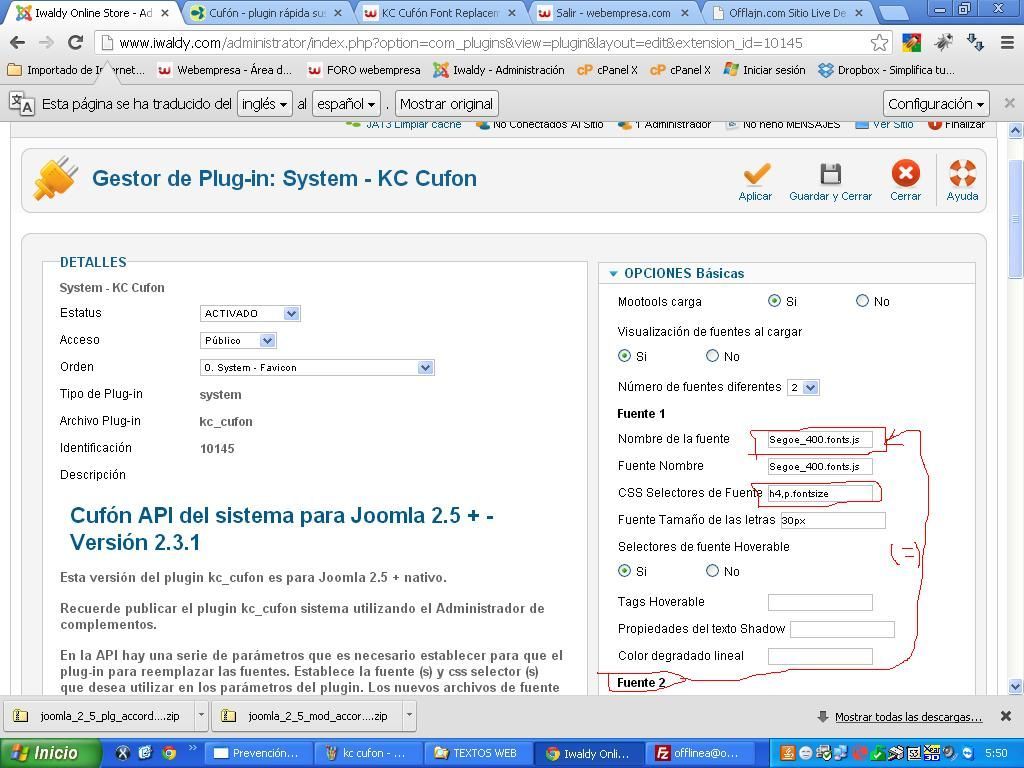This screenshot has width=1024, height=768.
Task: Click the page vertical scrollbar thumb
Action: [1016, 219]
